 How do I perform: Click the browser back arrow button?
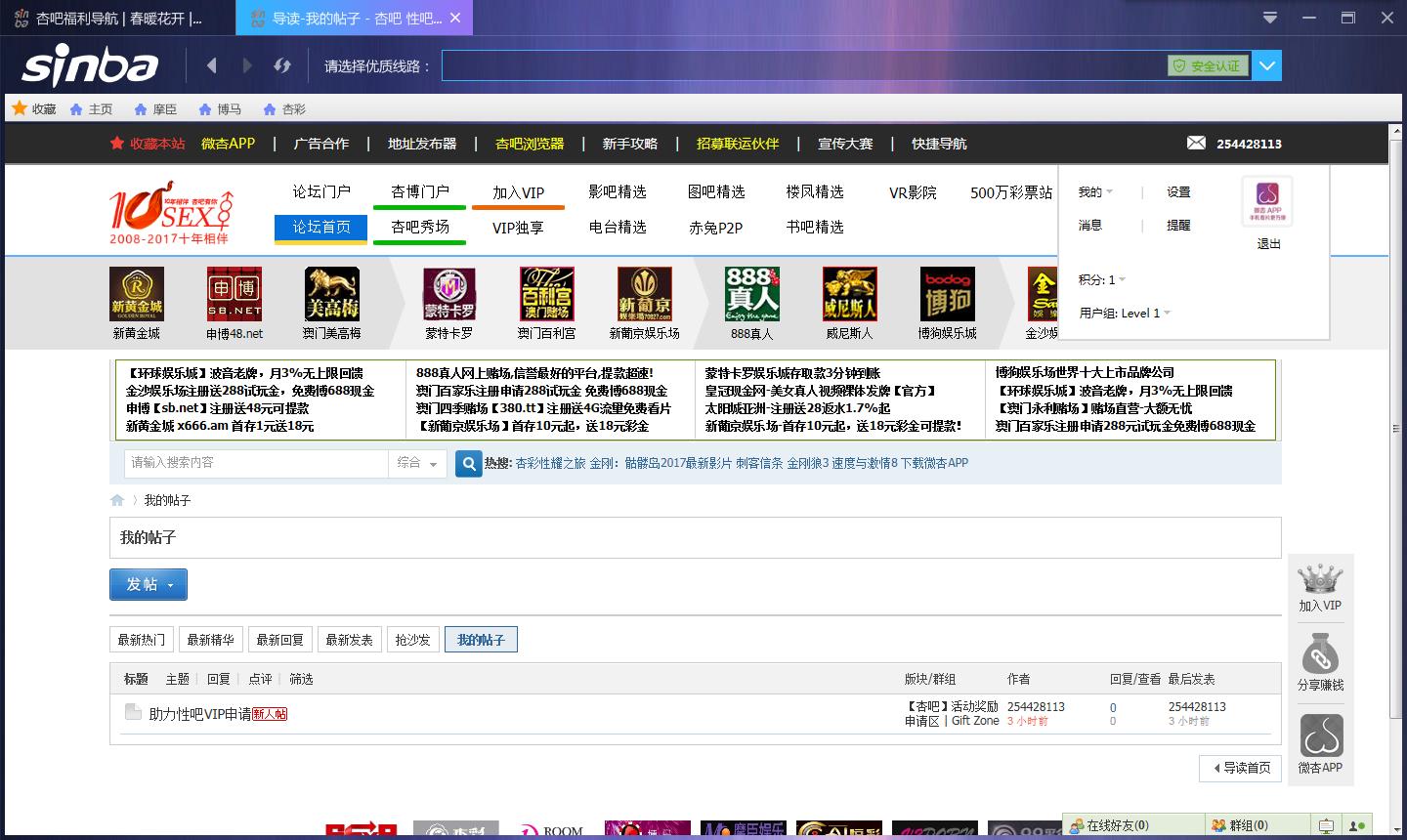(212, 65)
